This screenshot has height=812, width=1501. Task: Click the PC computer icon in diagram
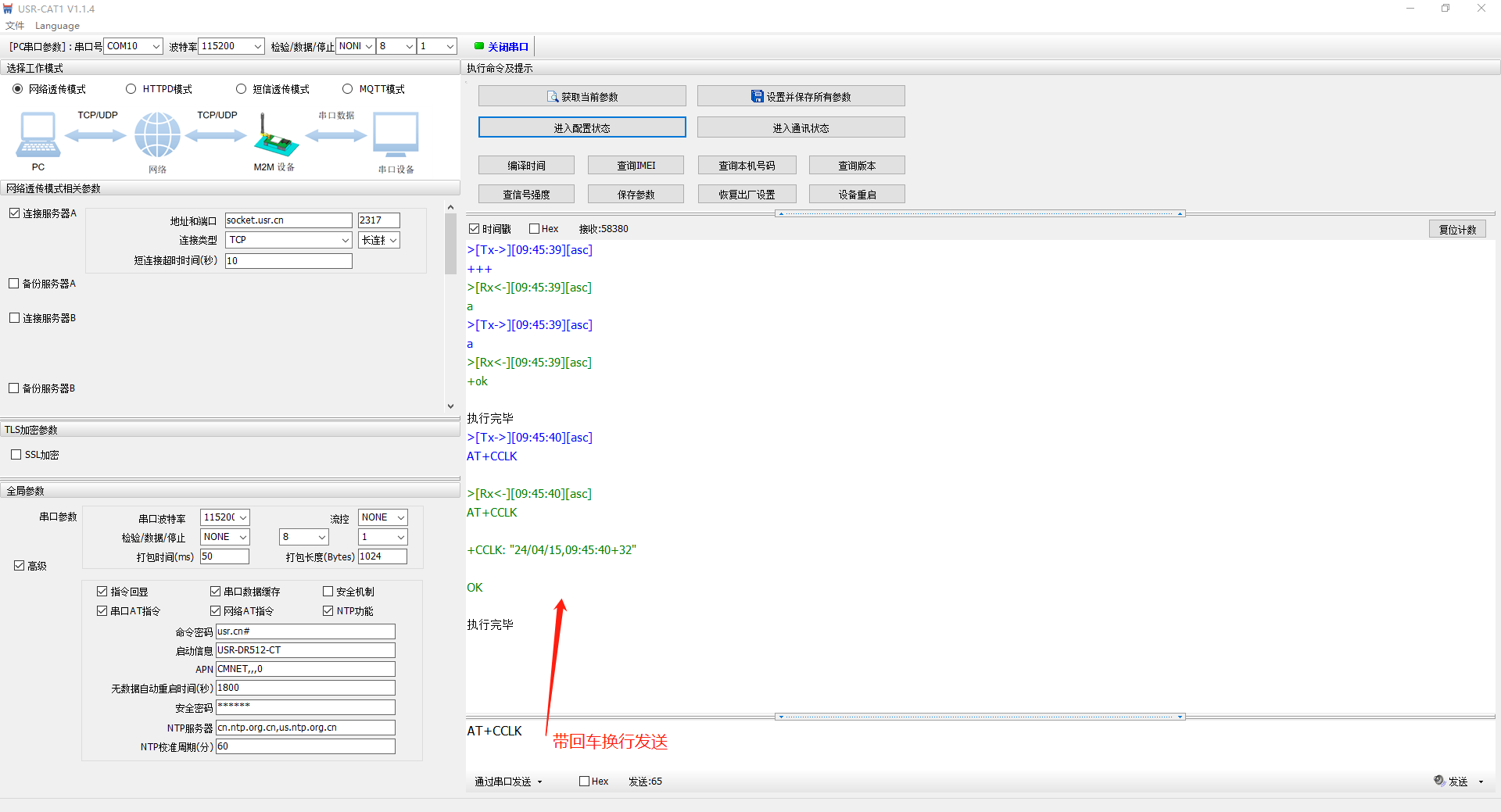click(38, 134)
